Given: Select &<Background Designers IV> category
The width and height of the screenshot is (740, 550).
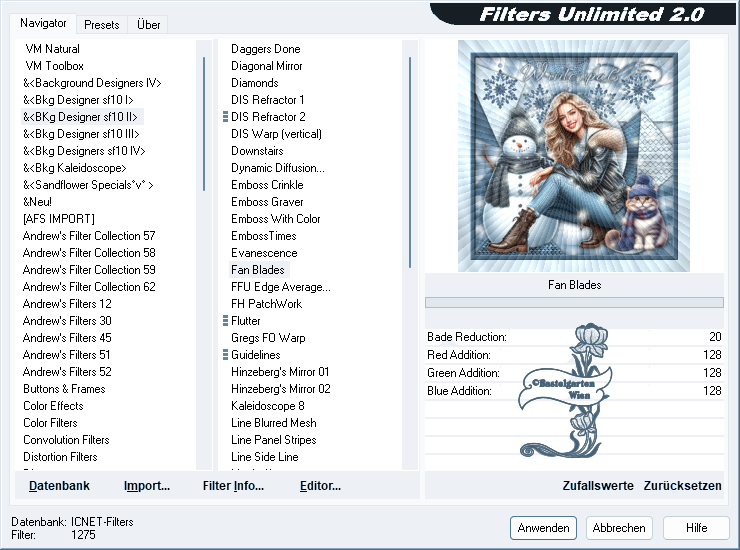Looking at the screenshot, I should pos(92,83).
